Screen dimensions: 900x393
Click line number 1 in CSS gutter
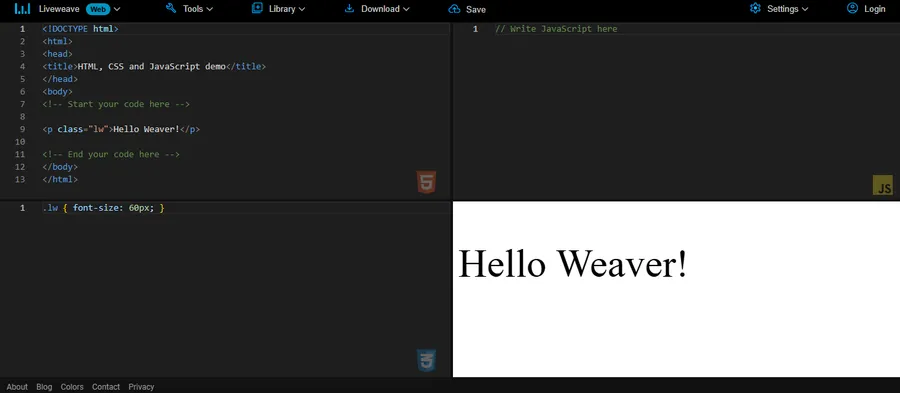coord(22,208)
